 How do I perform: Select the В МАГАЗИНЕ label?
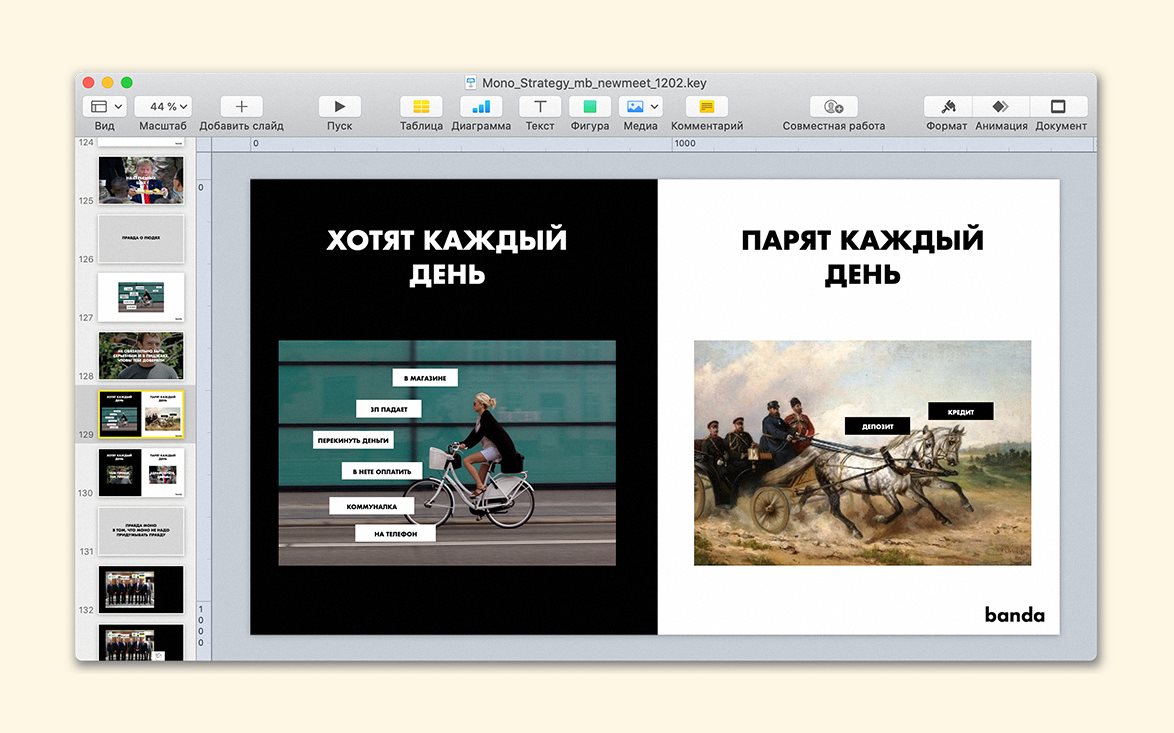425,378
